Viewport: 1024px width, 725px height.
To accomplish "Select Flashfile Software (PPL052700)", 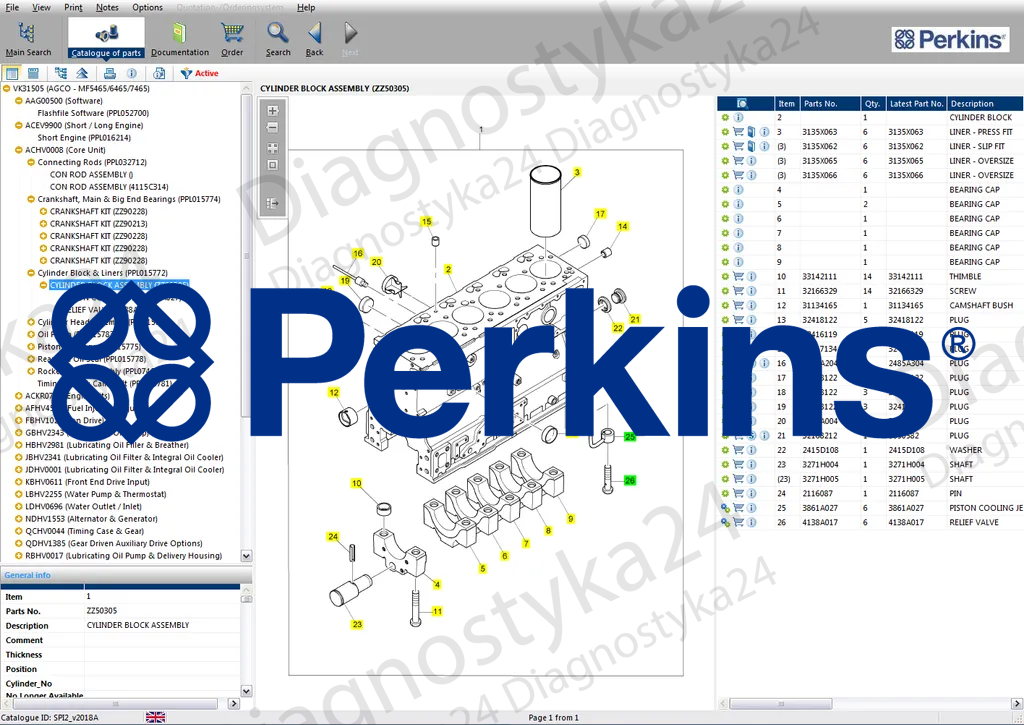I will pyautogui.click(x=93, y=113).
